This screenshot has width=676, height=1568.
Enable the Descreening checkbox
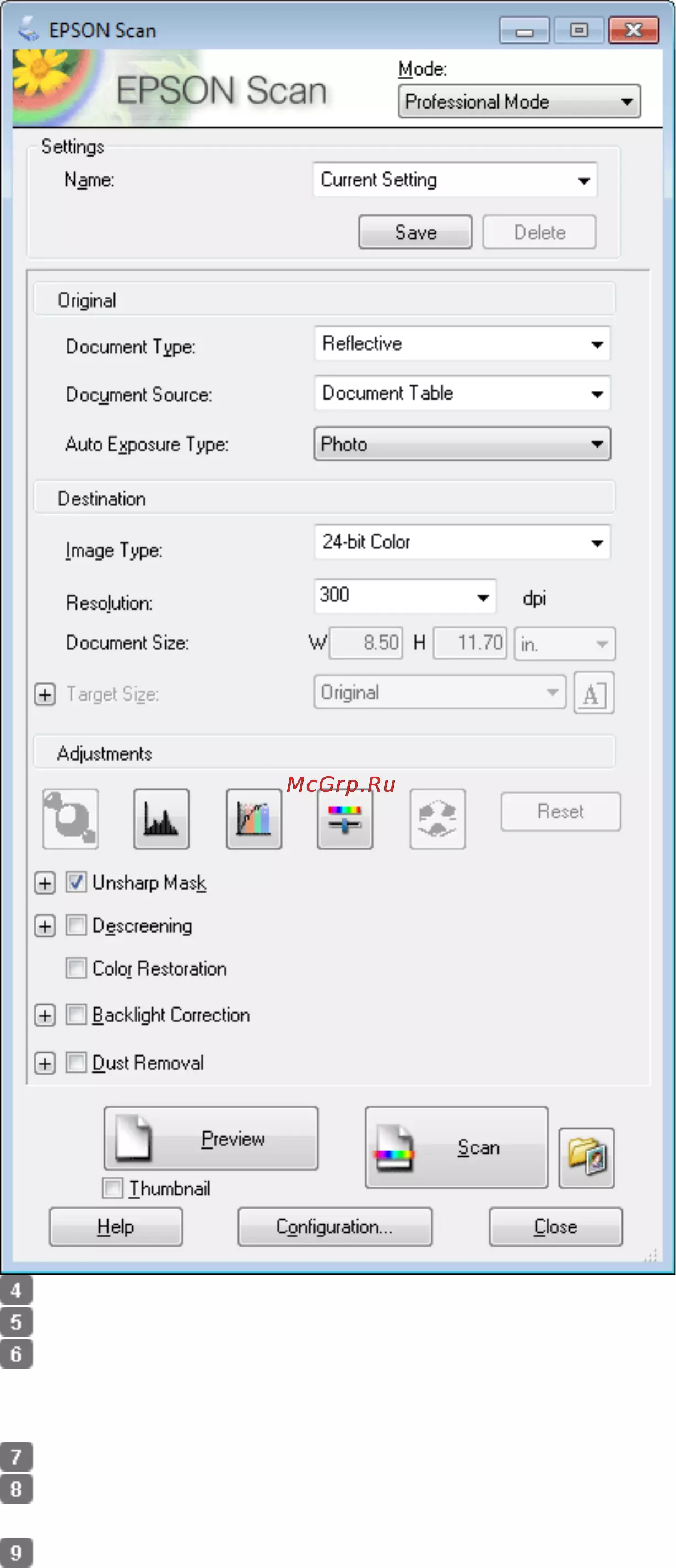(x=76, y=925)
